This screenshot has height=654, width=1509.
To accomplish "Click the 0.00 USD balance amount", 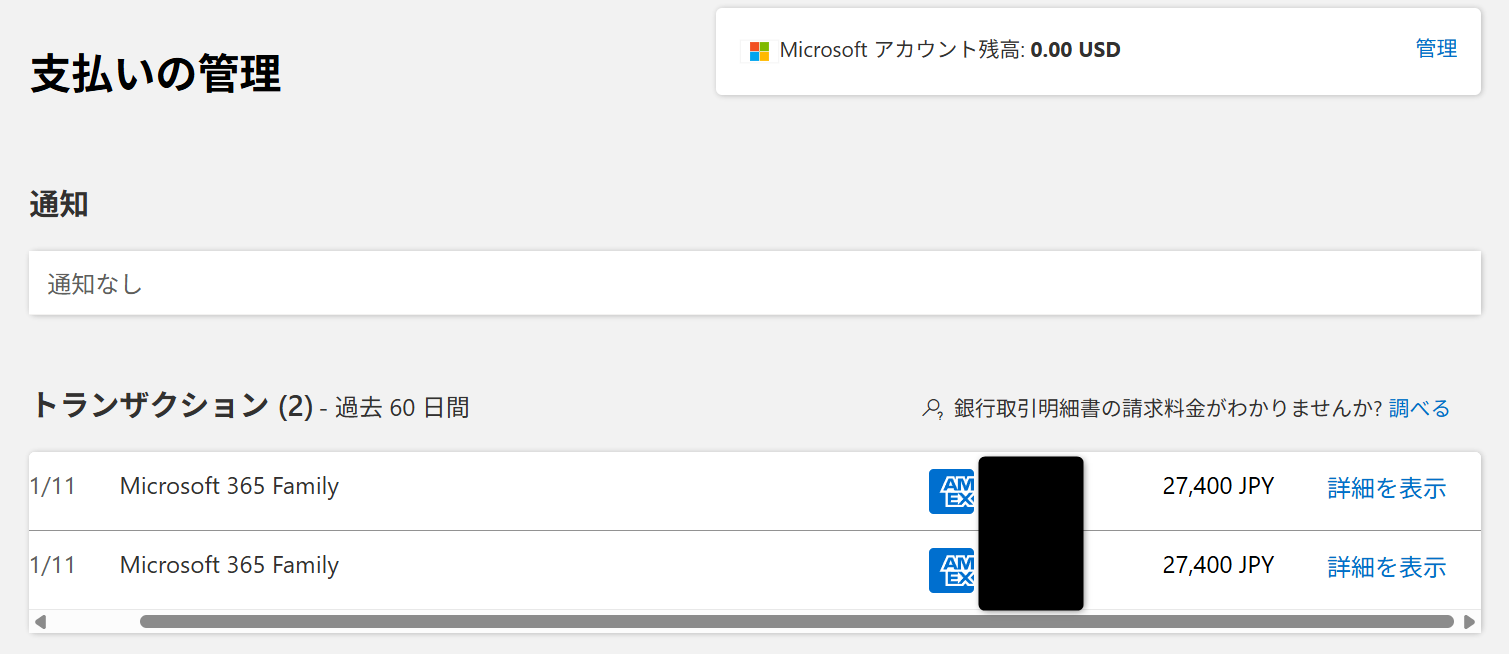I will point(1075,49).
